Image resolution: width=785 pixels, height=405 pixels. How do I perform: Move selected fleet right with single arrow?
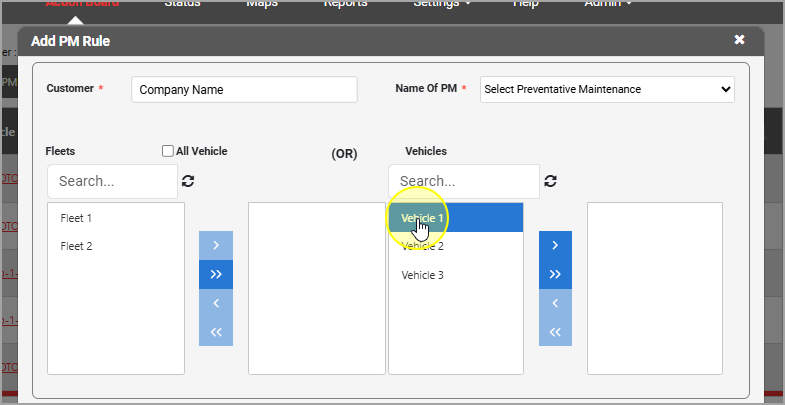click(216, 245)
